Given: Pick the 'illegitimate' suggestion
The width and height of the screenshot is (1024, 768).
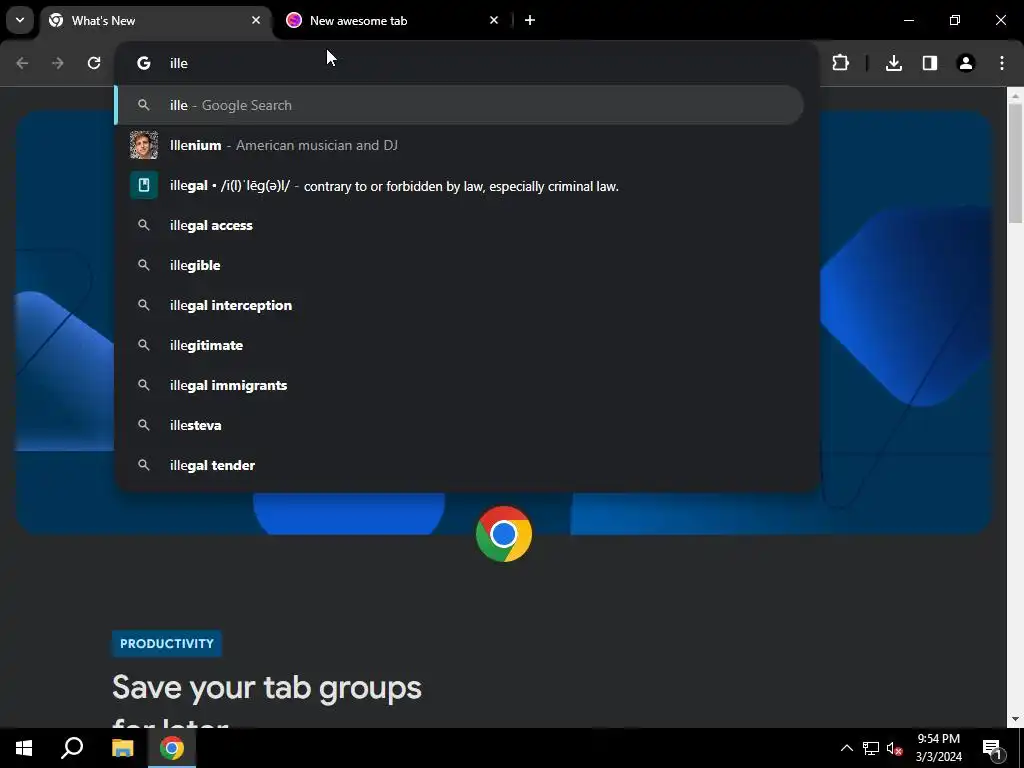Looking at the screenshot, I should [459, 345].
